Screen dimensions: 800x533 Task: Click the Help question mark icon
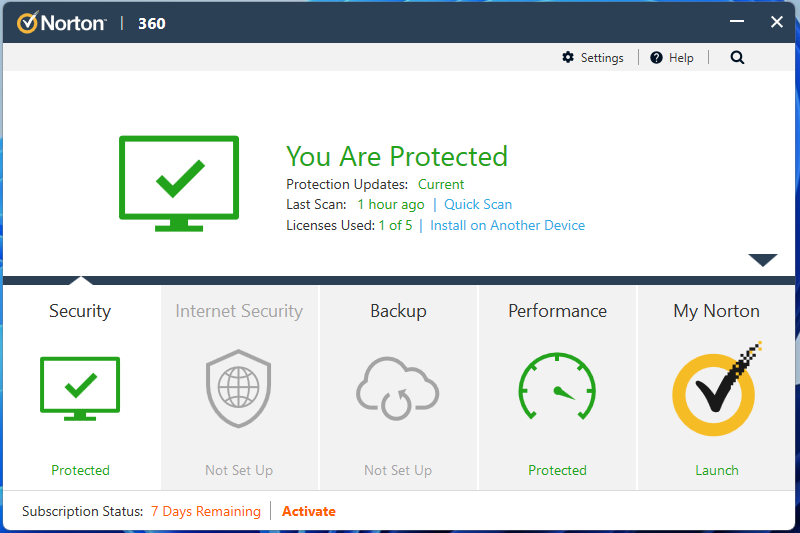coord(656,58)
